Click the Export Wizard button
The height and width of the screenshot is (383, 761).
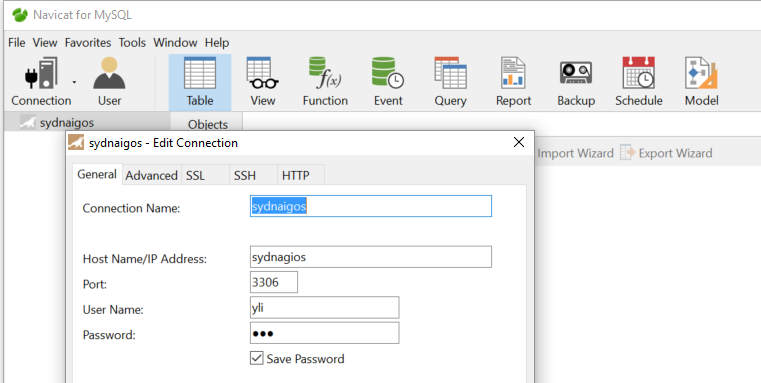click(666, 153)
